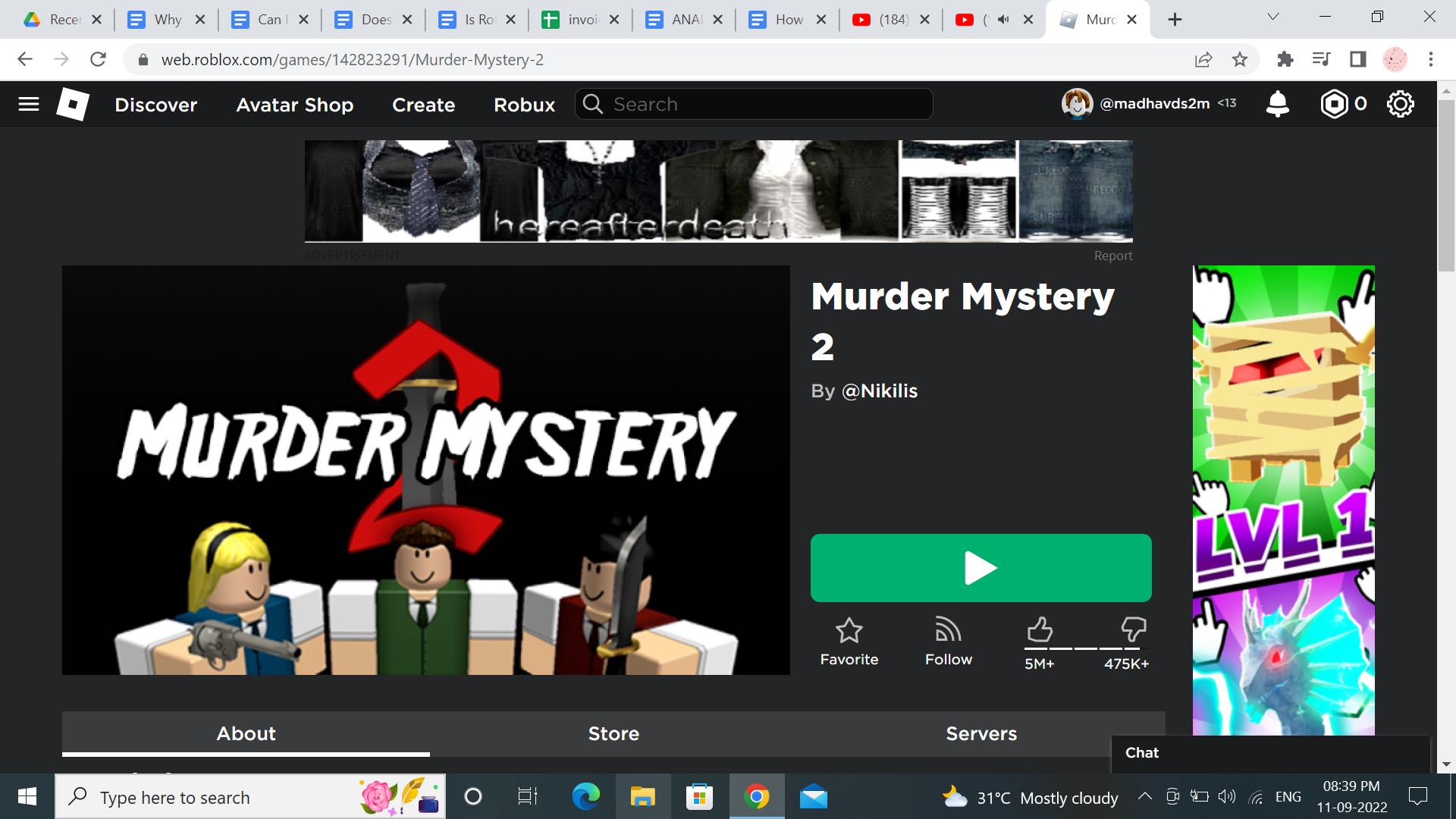
Task: Open the action center notification icon
Action: point(1417,796)
